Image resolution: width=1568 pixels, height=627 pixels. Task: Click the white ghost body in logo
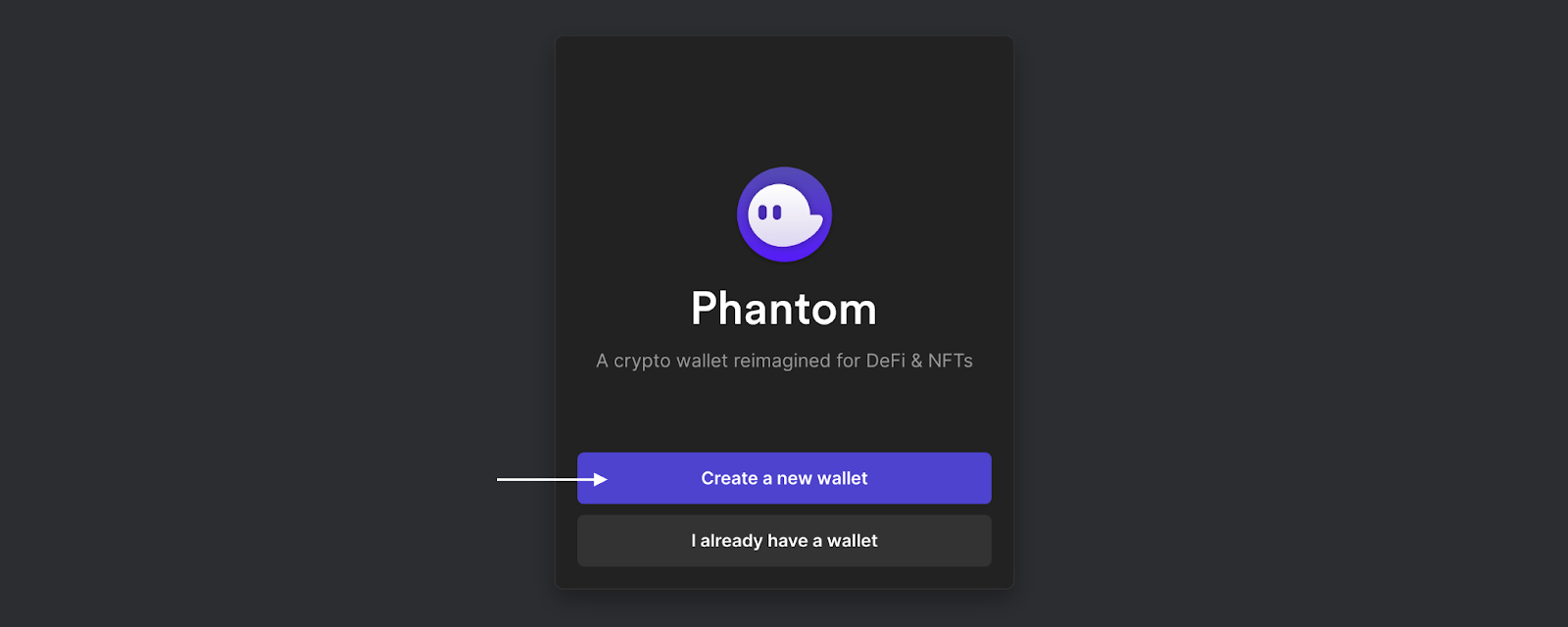point(784,216)
